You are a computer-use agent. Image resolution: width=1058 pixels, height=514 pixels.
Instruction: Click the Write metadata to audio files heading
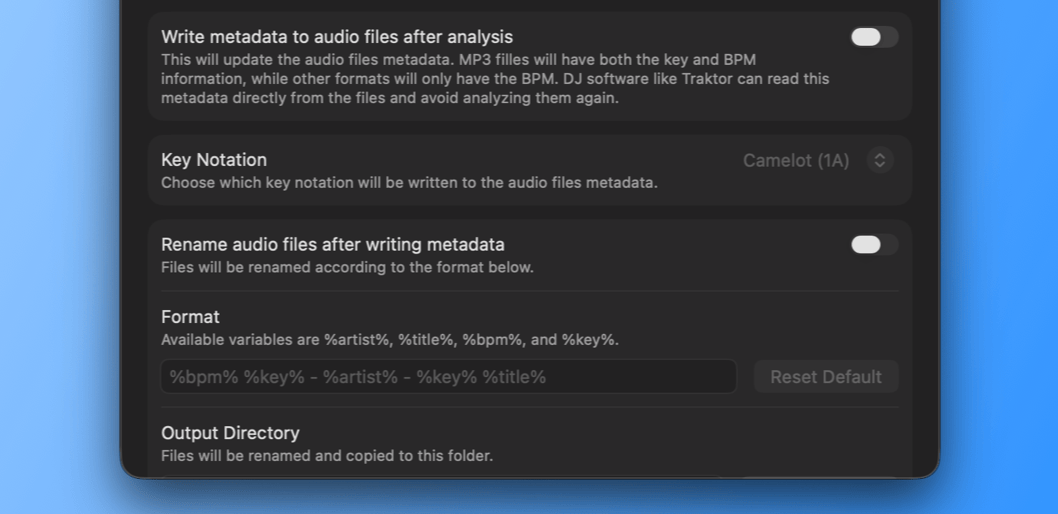coord(337,37)
